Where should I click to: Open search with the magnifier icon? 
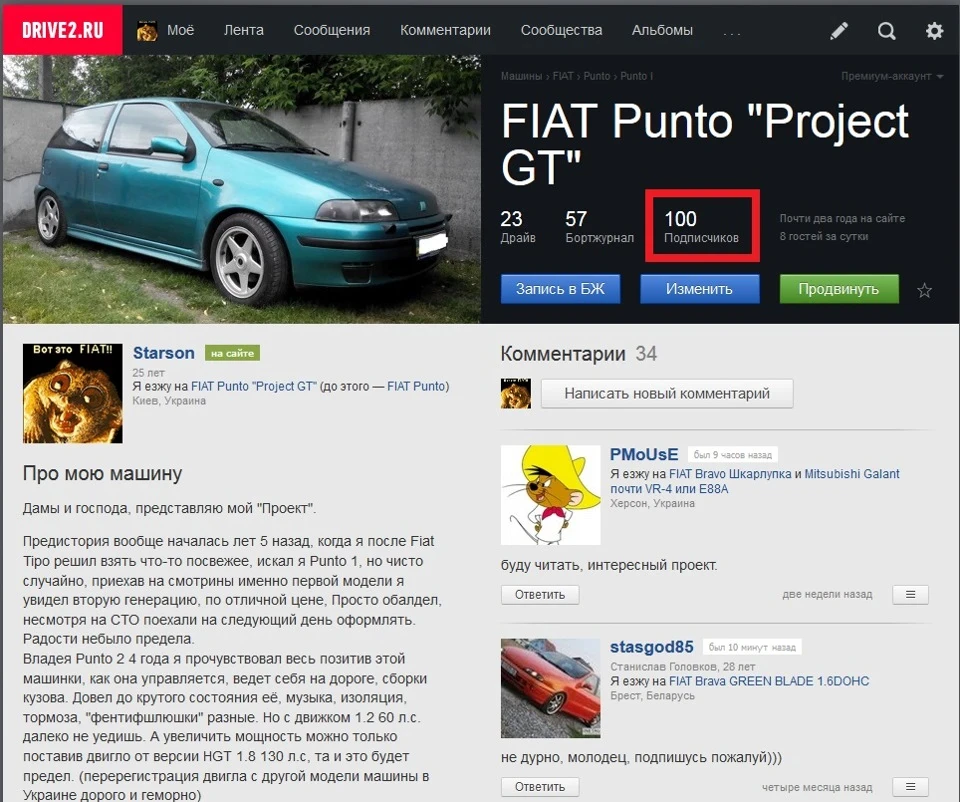tap(887, 30)
